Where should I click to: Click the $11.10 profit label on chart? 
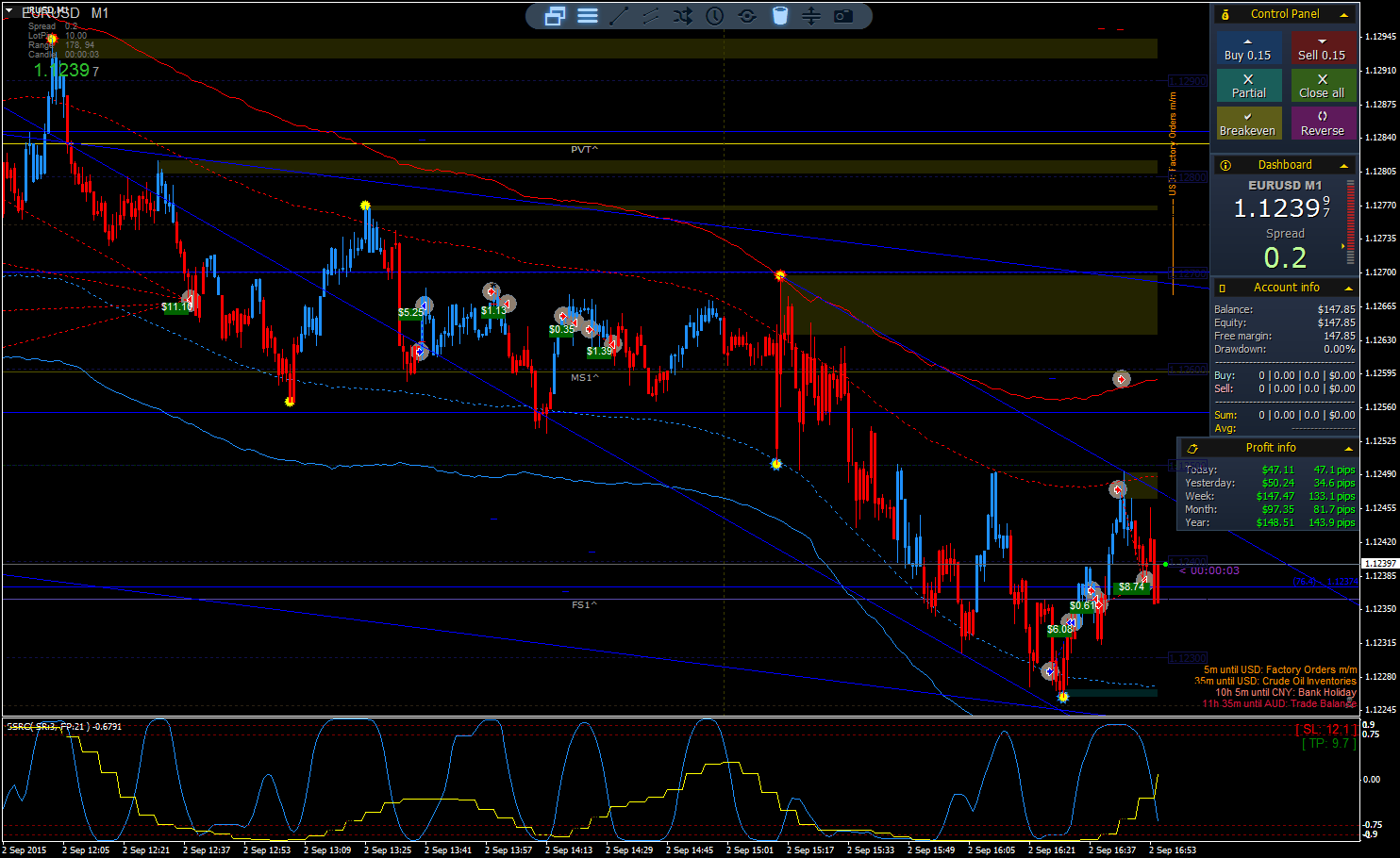click(x=176, y=307)
